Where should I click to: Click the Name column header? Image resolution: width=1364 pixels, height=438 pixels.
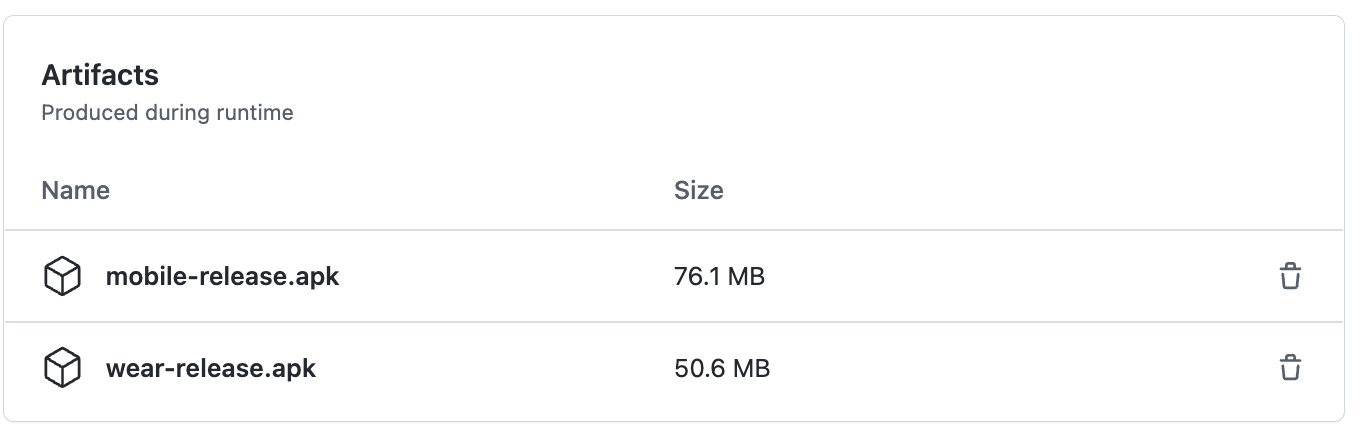76,190
